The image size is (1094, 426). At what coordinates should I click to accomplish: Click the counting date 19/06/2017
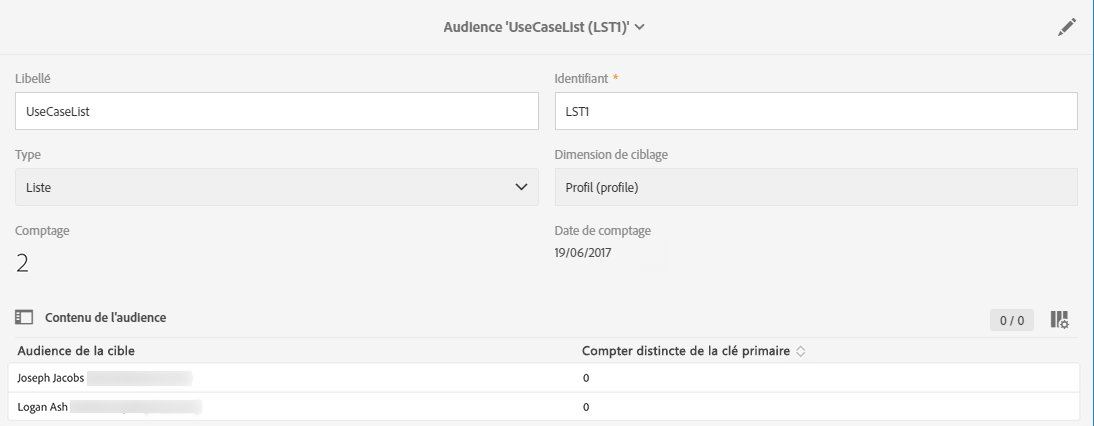pos(583,253)
